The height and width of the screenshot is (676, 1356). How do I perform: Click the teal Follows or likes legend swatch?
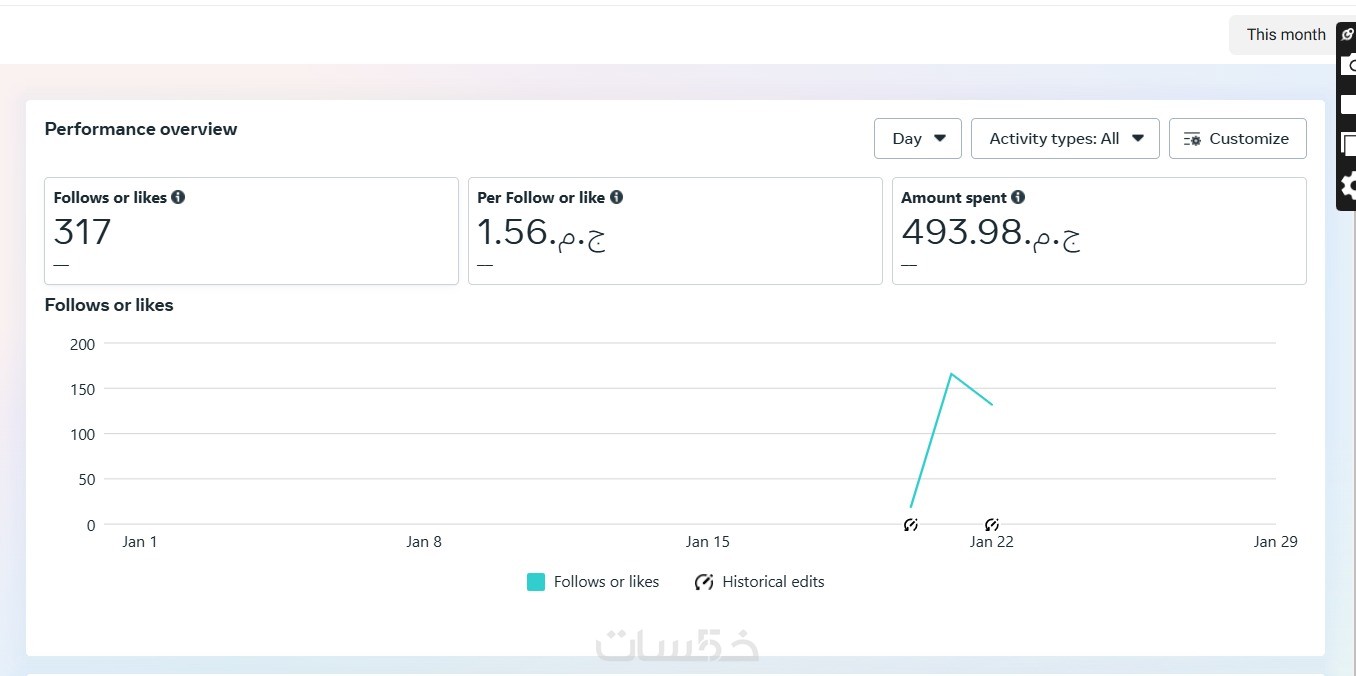pyautogui.click(x=536, y=582)
